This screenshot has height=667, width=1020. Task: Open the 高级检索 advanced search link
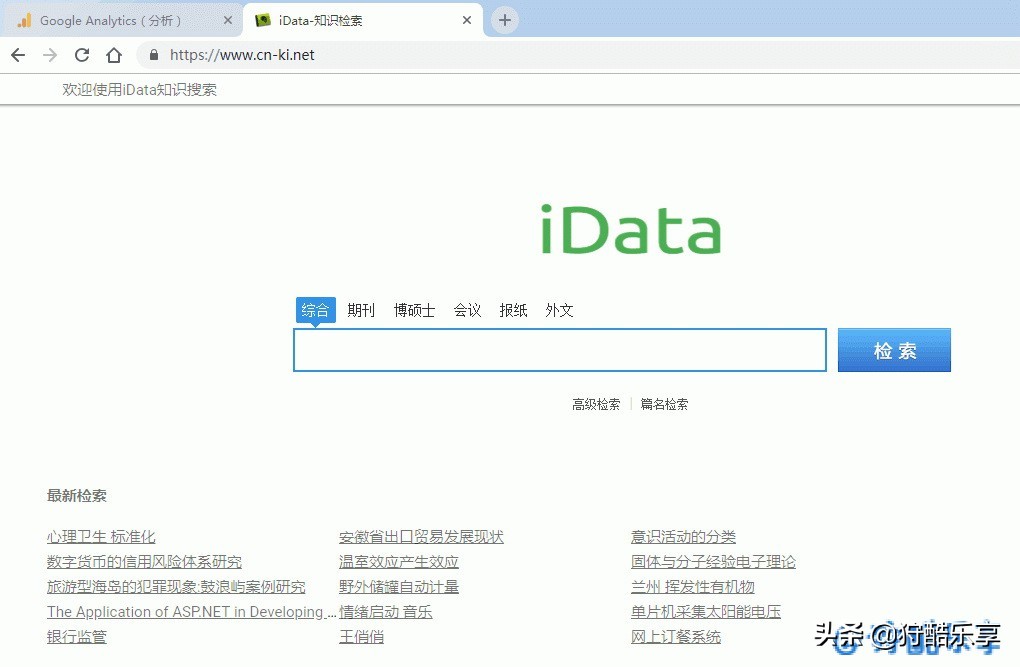[x=596, y=404]
